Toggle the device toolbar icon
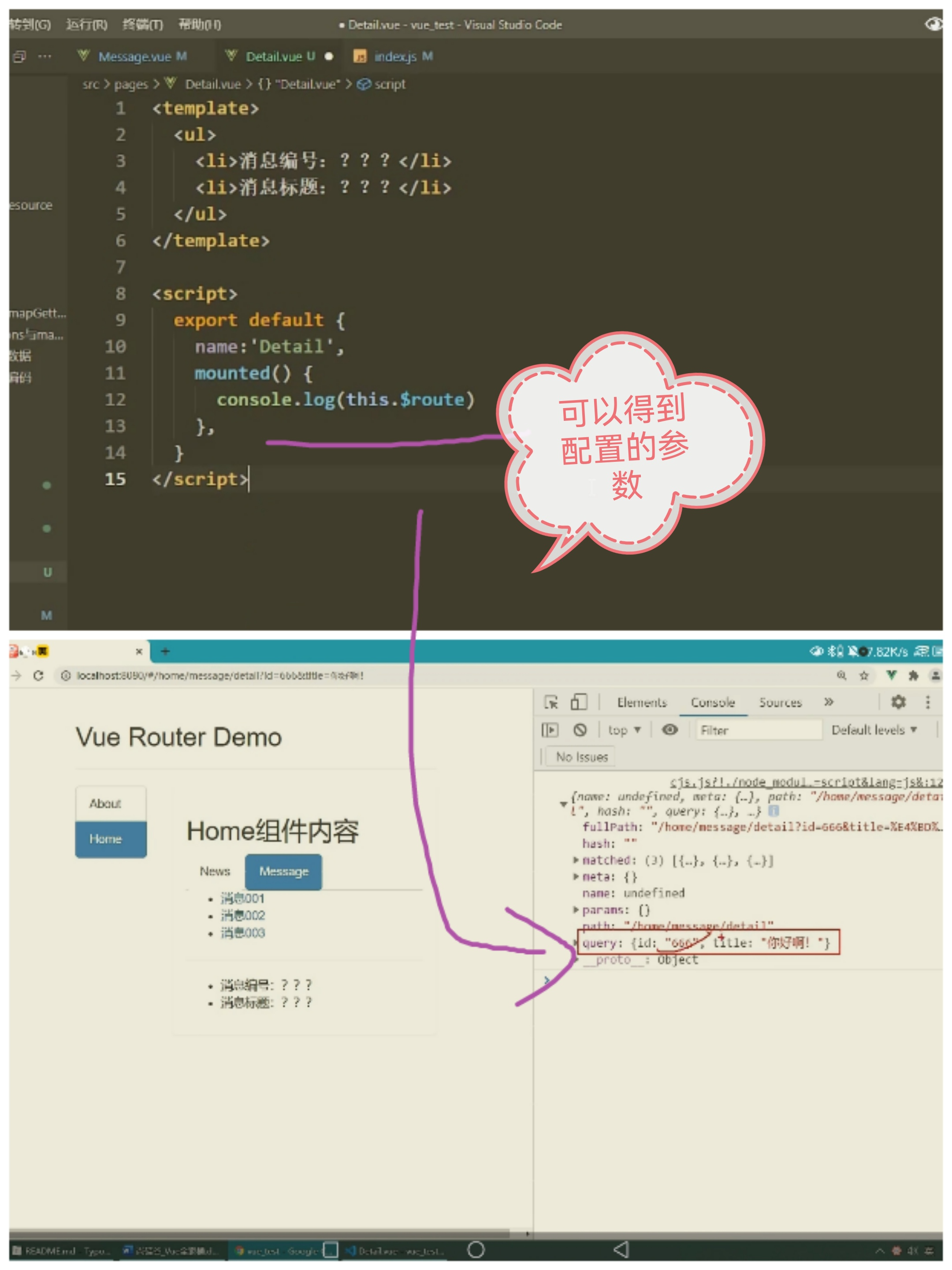This screenshot has height=1270, width=952. 578,702
